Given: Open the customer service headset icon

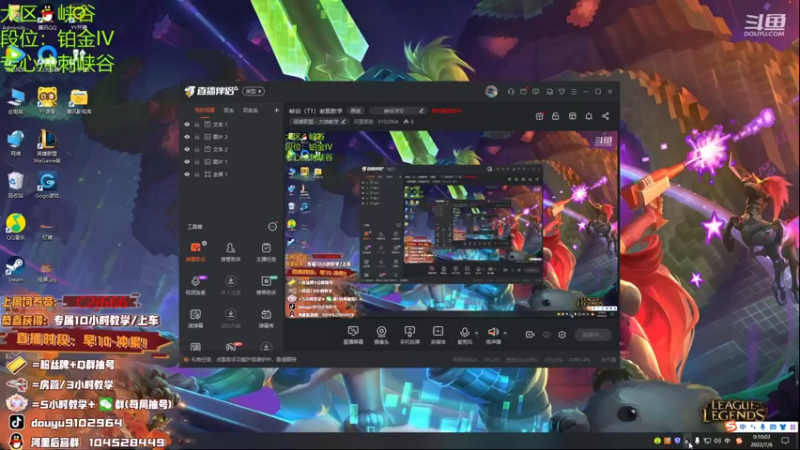Looking at the screenshot, I should tap(511, 92).
